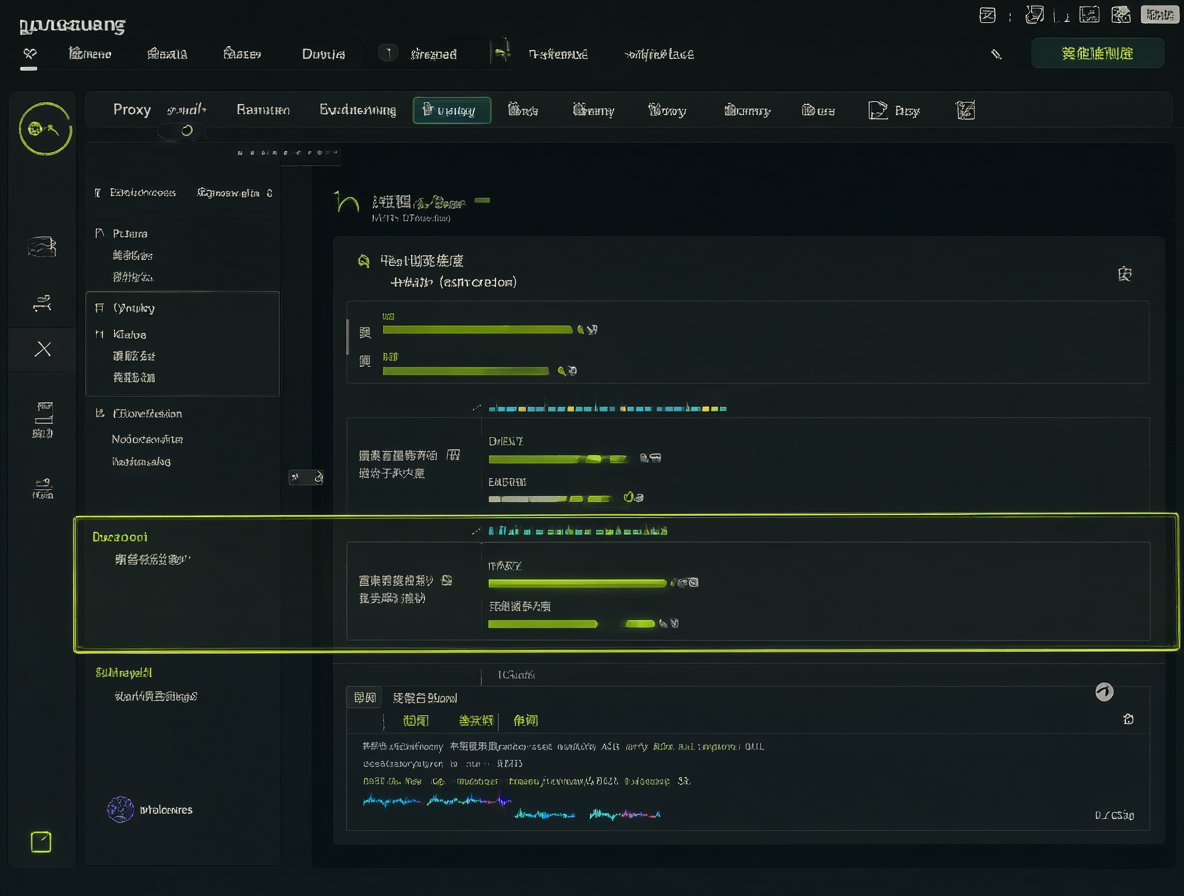Click the wioicenres user entry
The width and height of the screenshot is (1184, 896).
point(150,809)
